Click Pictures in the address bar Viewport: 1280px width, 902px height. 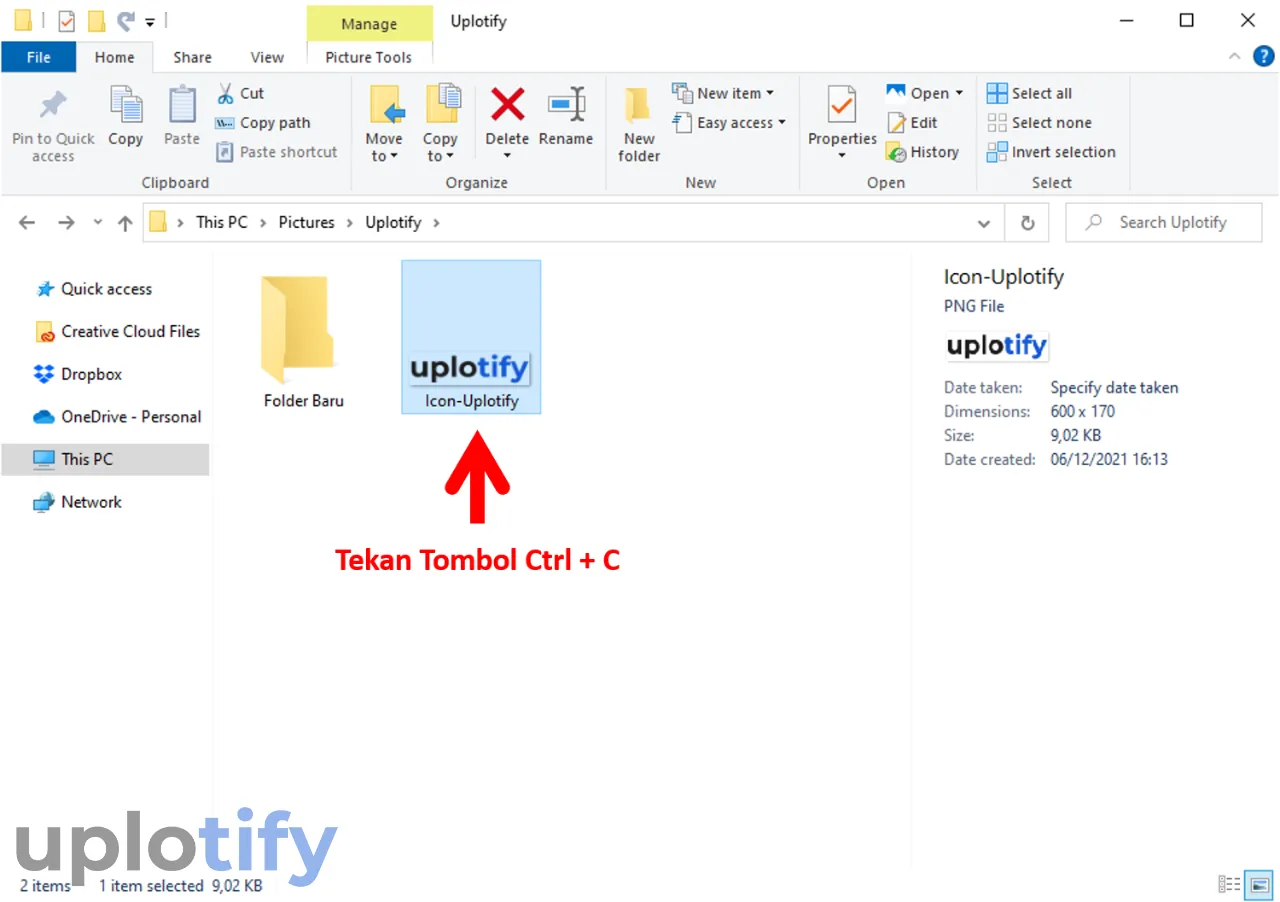[306, 222]
